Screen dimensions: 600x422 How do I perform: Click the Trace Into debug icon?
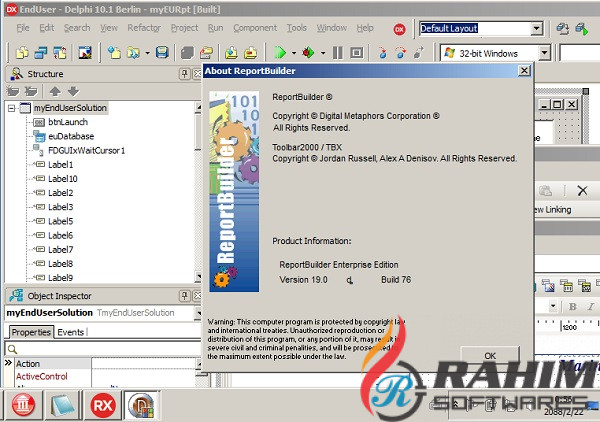382,52
